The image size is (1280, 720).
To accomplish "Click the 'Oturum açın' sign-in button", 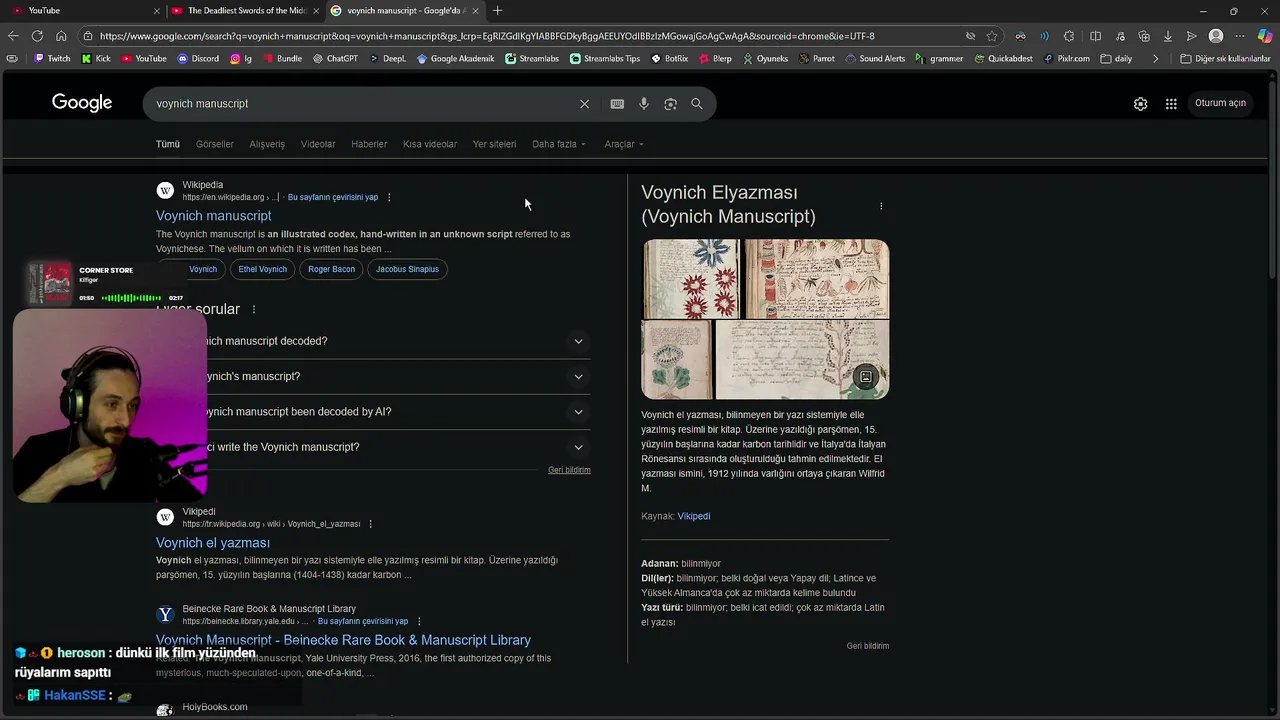I will click(1220, 103).
